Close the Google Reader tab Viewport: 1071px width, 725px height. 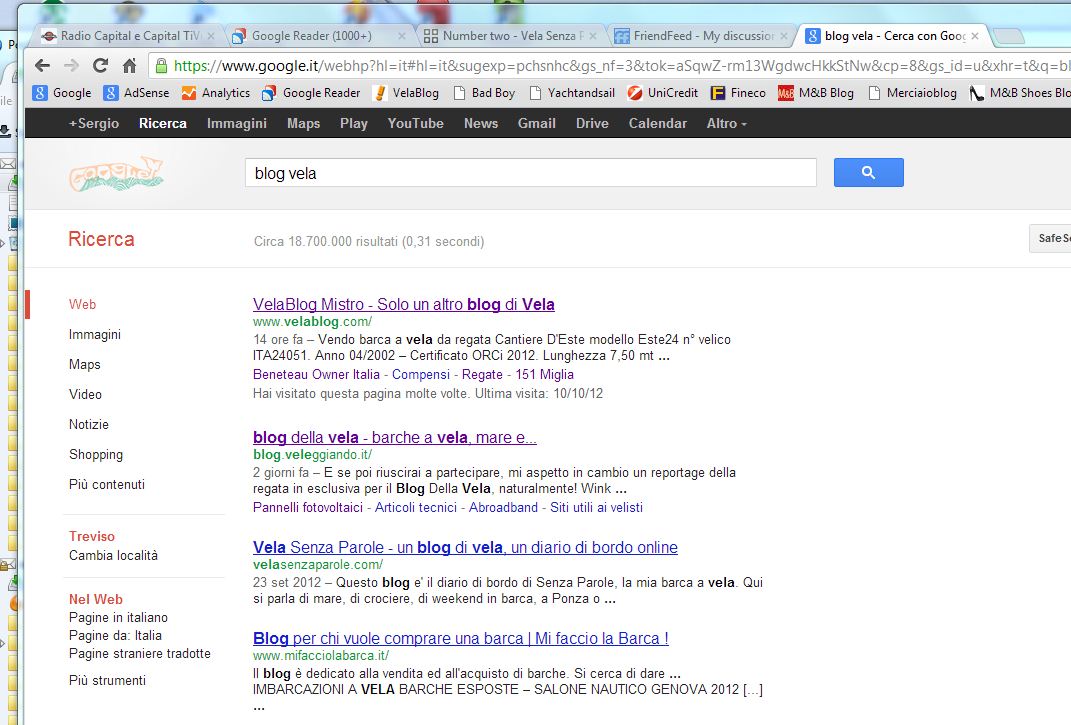click(x=402, y=36)
